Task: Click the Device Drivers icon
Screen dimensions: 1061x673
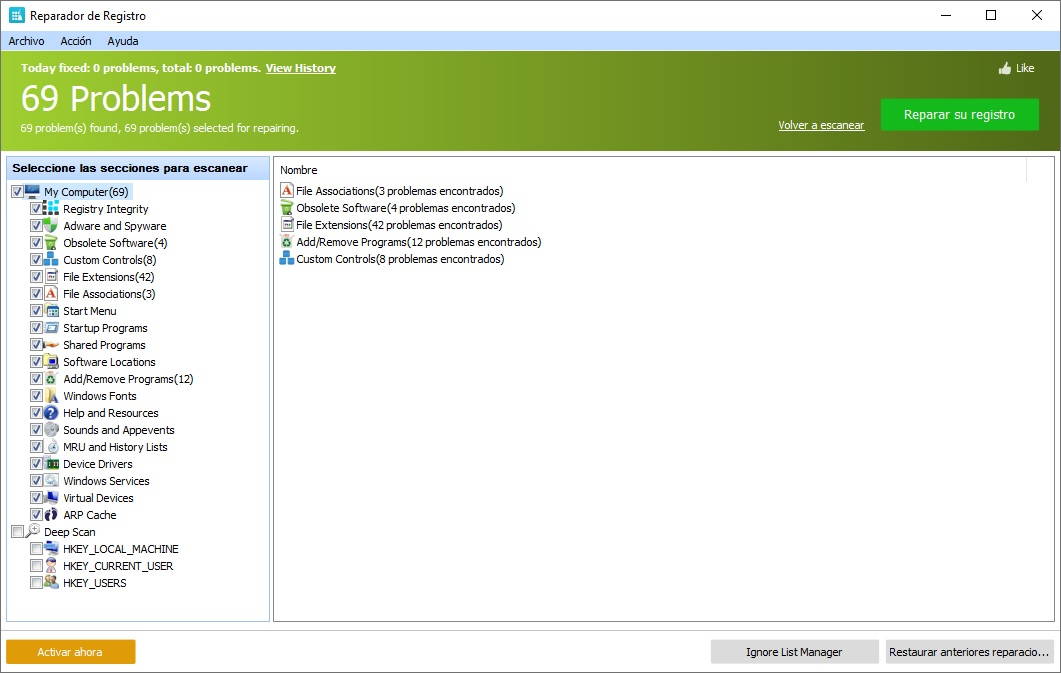Action: [52, 464]
